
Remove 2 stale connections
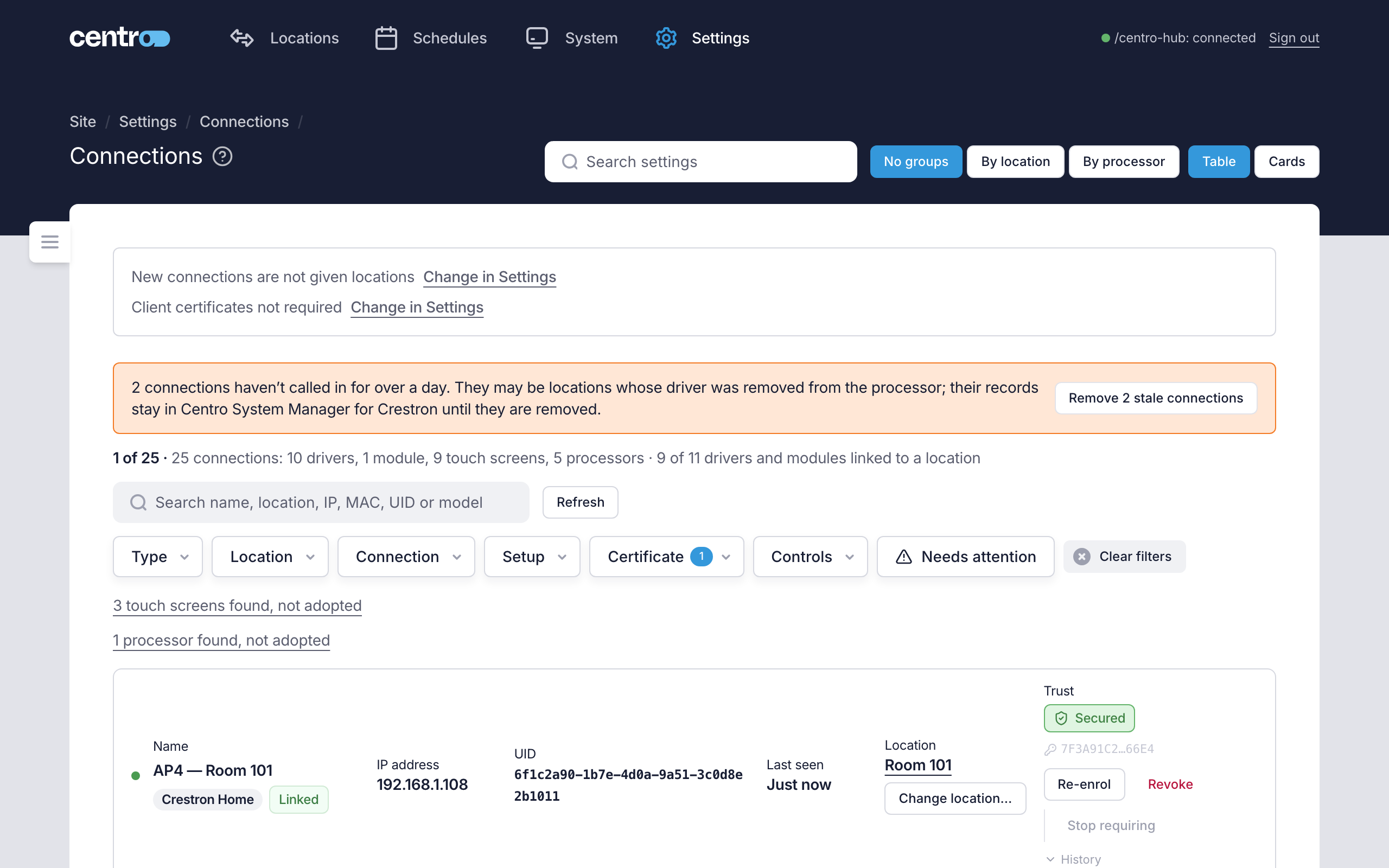point(1155,398)
